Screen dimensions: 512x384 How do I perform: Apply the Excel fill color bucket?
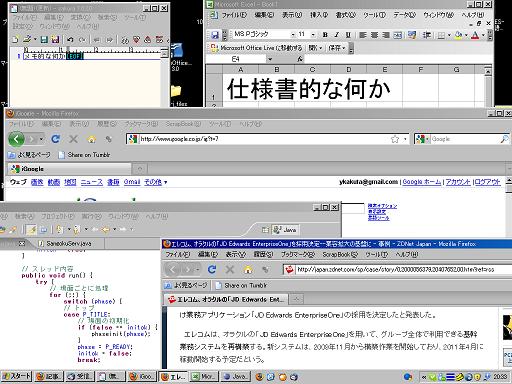[458, 35]
